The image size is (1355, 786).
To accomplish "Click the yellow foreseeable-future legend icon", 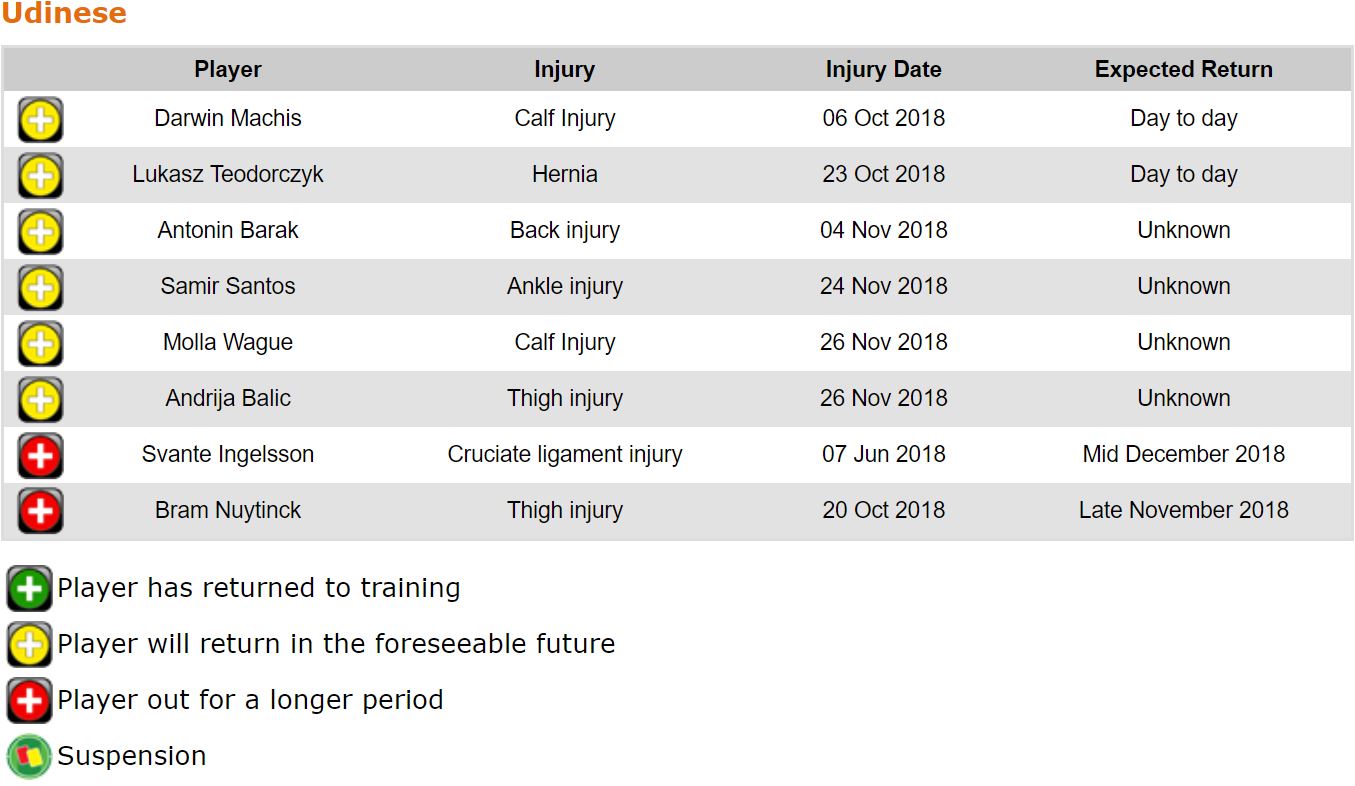I will 29,644.
